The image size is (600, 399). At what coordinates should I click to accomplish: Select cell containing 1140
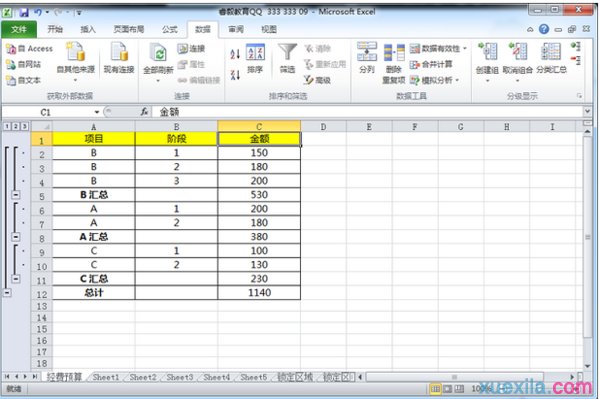[x=259, y=293]
